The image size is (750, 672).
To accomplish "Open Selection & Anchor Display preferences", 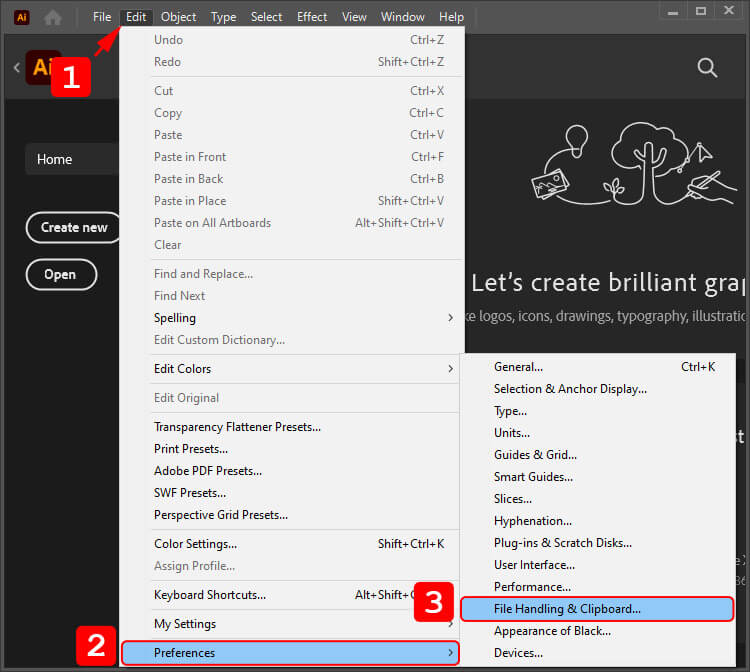I will tap(597, 389).
